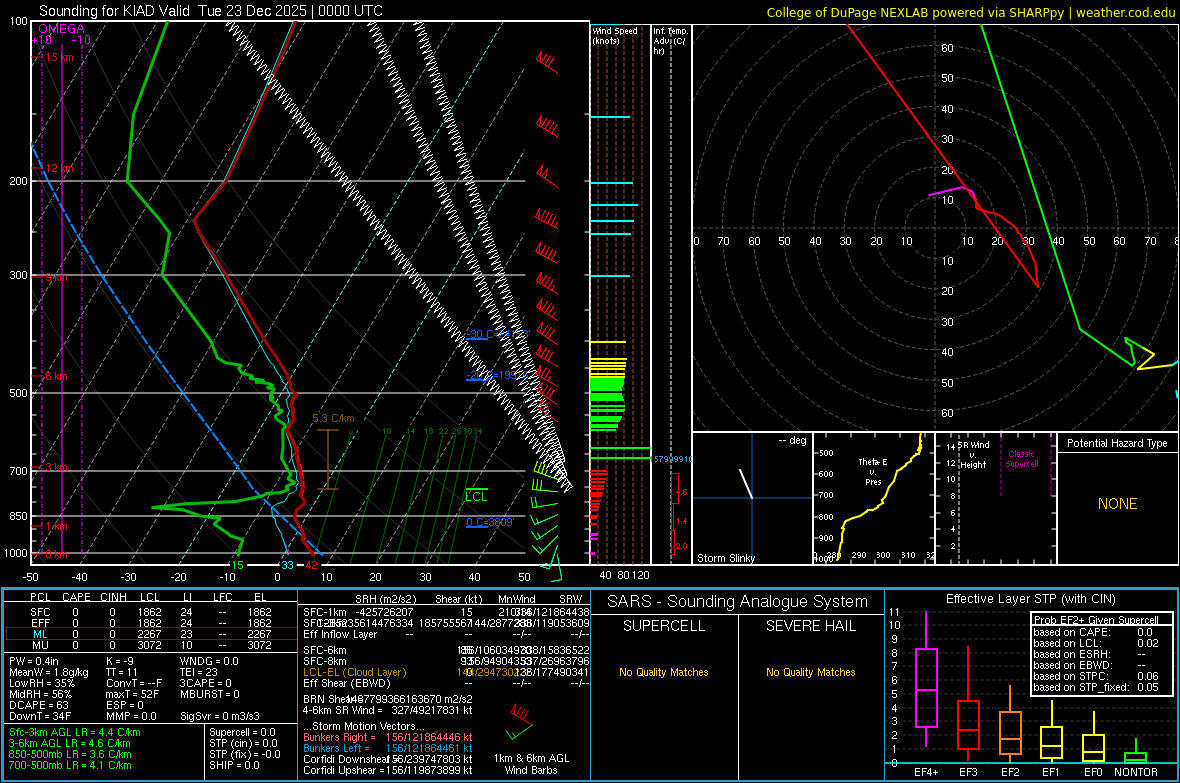
Task: Click the 850 pressure level label
Action: click(18, 516)
